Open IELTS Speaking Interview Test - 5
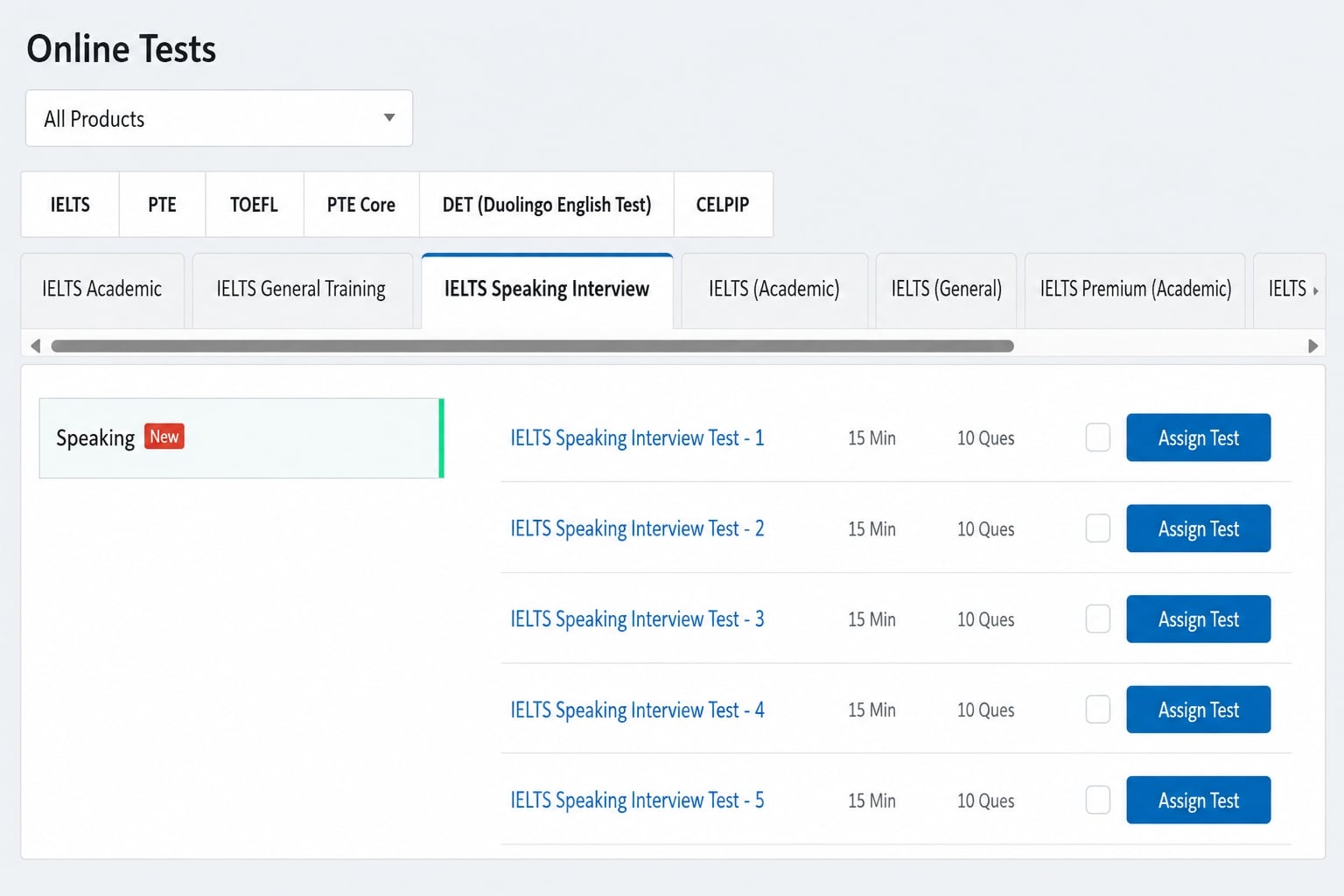 (x=637, y=801)
